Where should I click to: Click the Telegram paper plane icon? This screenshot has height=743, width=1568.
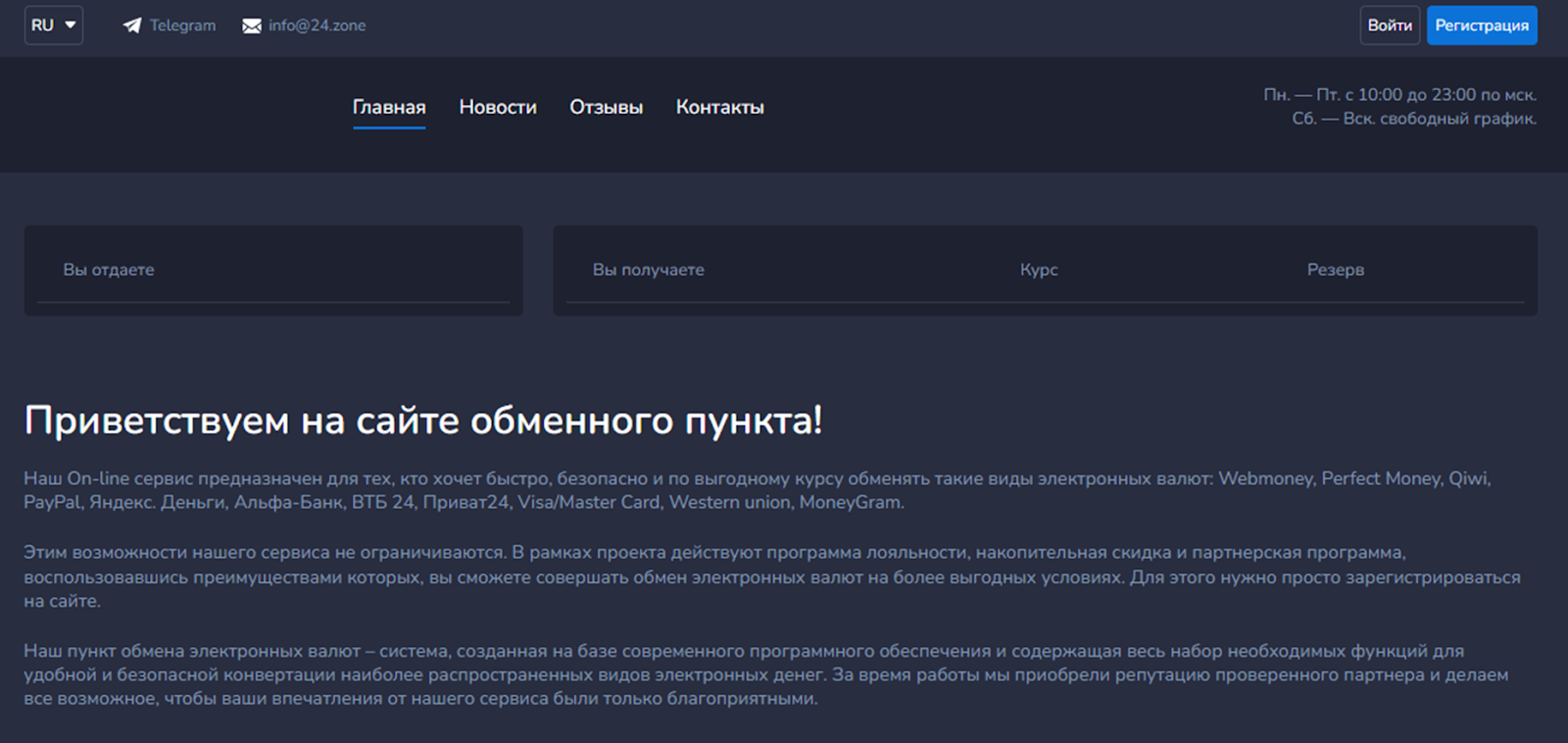pos(131,25)
